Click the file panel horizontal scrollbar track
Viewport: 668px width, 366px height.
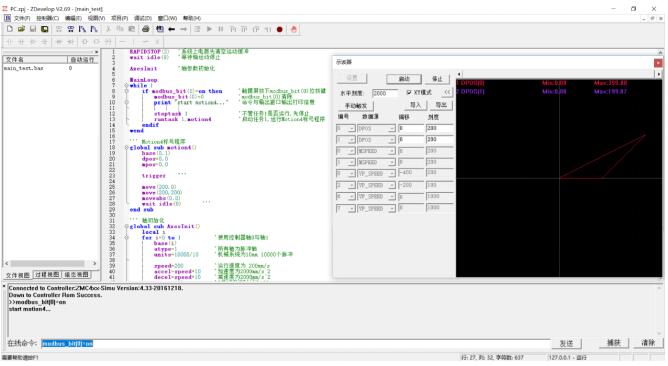[x=50, y=263]
